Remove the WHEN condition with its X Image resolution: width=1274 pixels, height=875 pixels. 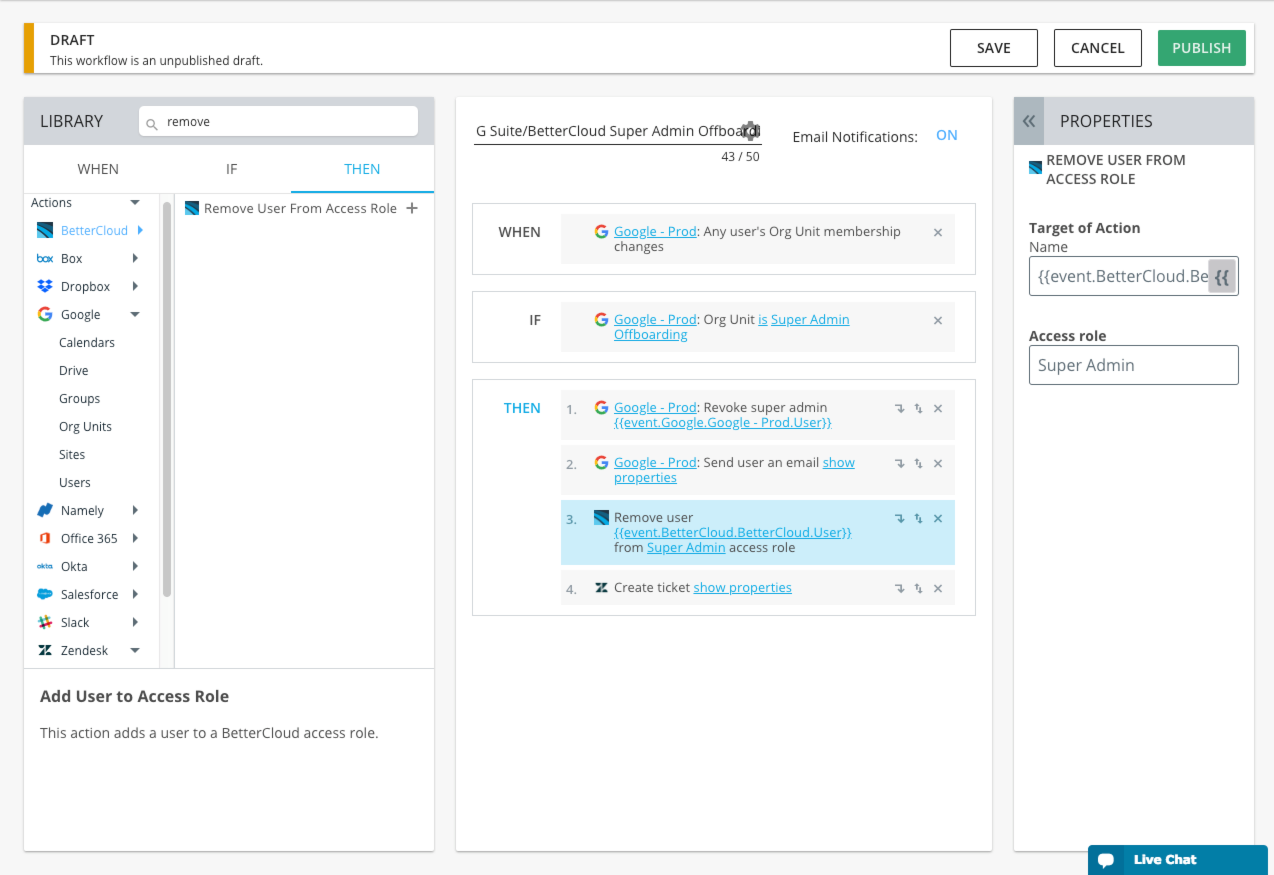coord(938,232)
